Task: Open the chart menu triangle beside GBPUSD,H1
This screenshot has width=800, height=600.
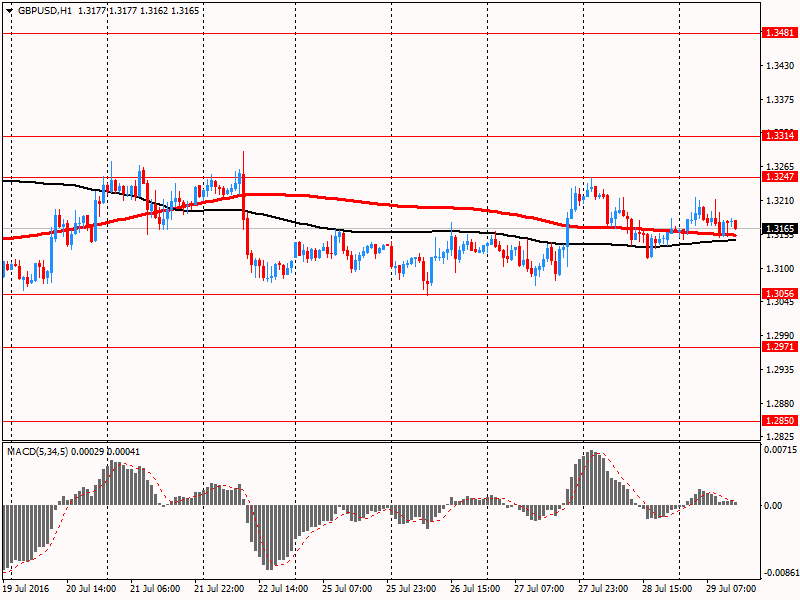Action: (10, 11)
